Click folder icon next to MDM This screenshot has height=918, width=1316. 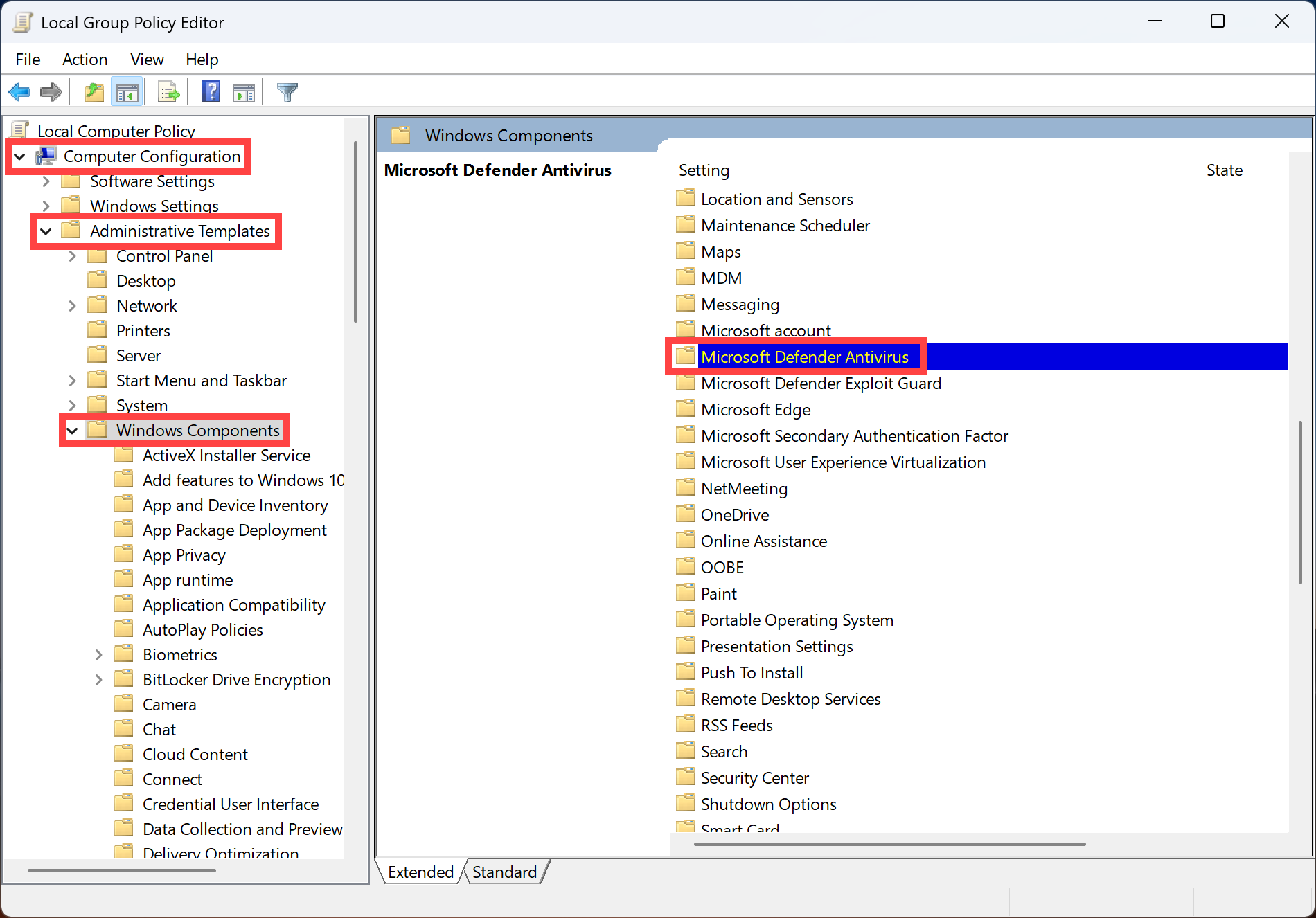[686, 277]
